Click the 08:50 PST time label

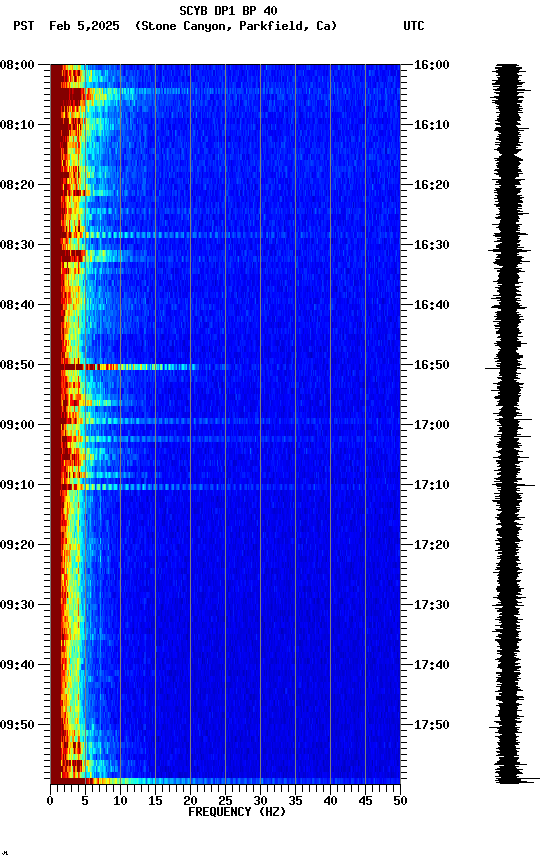click(17, 365)
